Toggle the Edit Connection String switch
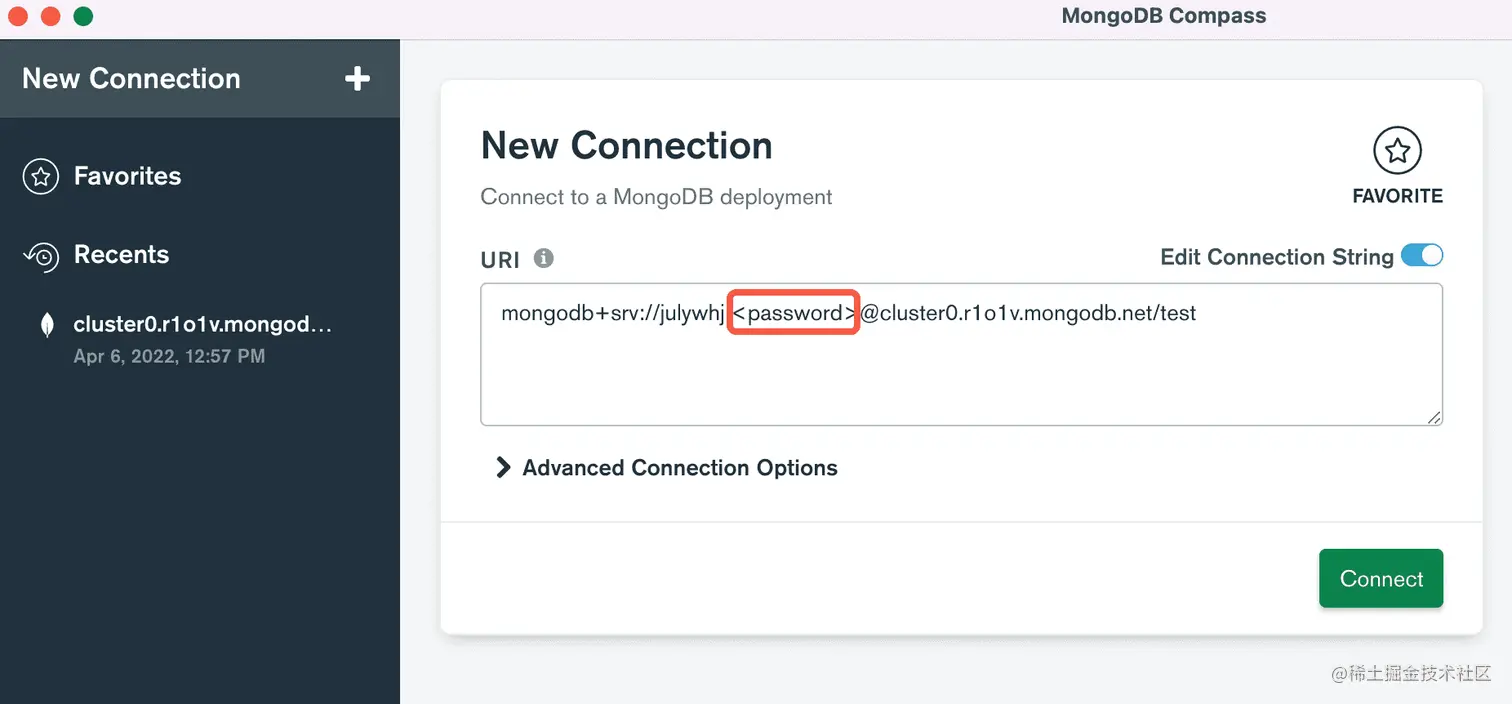 1421,256
